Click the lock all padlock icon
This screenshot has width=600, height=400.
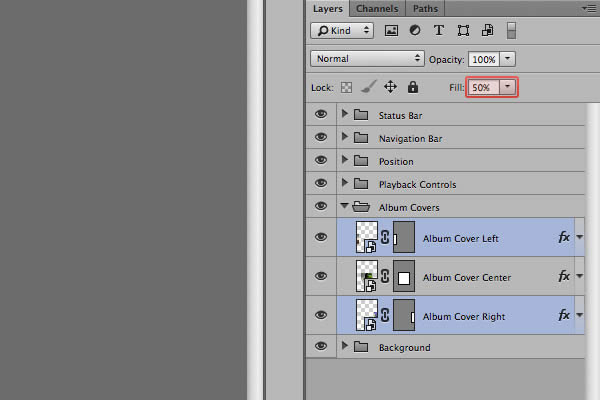pyautogui.click(x=413, y=88)
